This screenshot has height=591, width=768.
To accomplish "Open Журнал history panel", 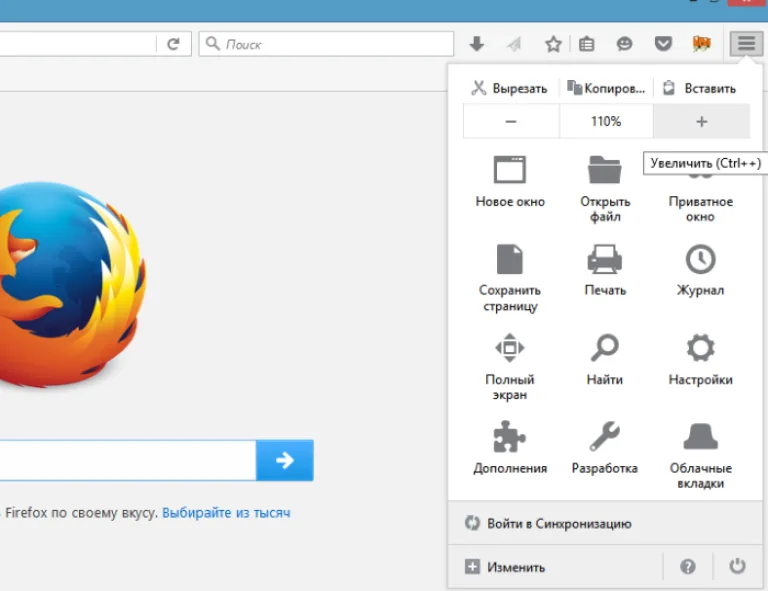I will click(700, 270).
